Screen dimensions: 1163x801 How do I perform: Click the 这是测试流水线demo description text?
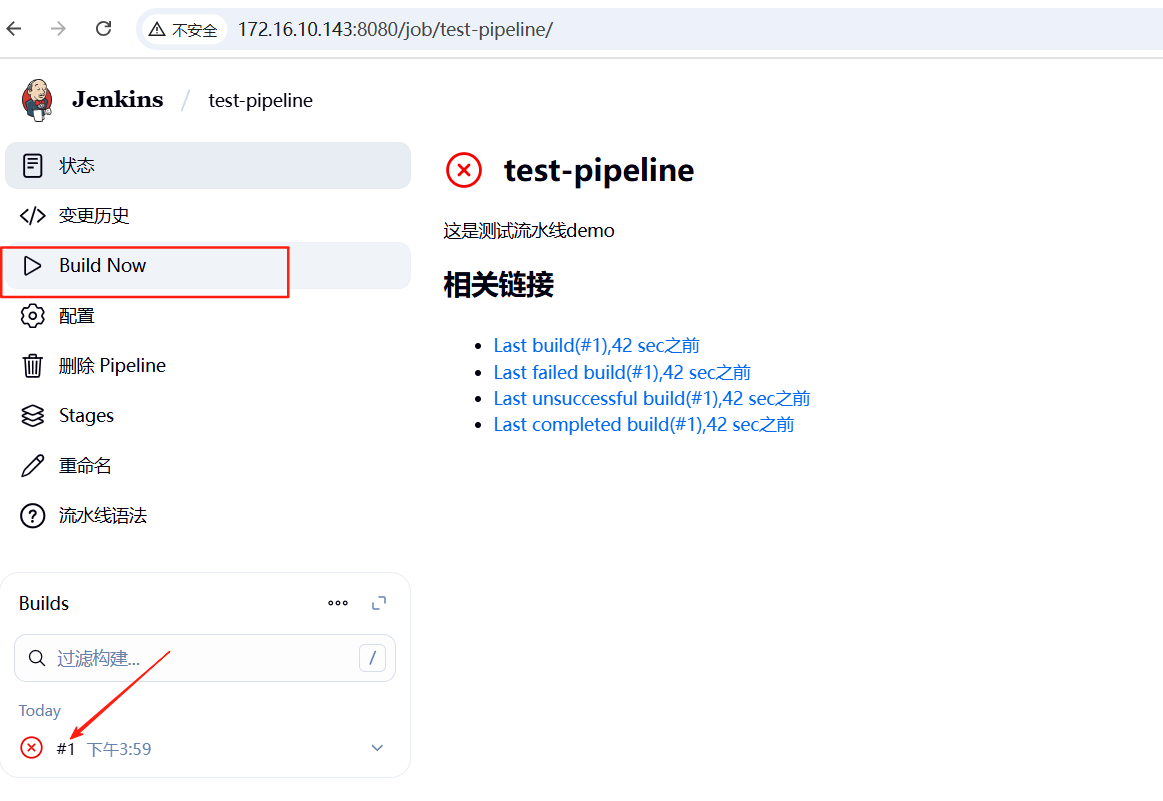tap(529, 231)
